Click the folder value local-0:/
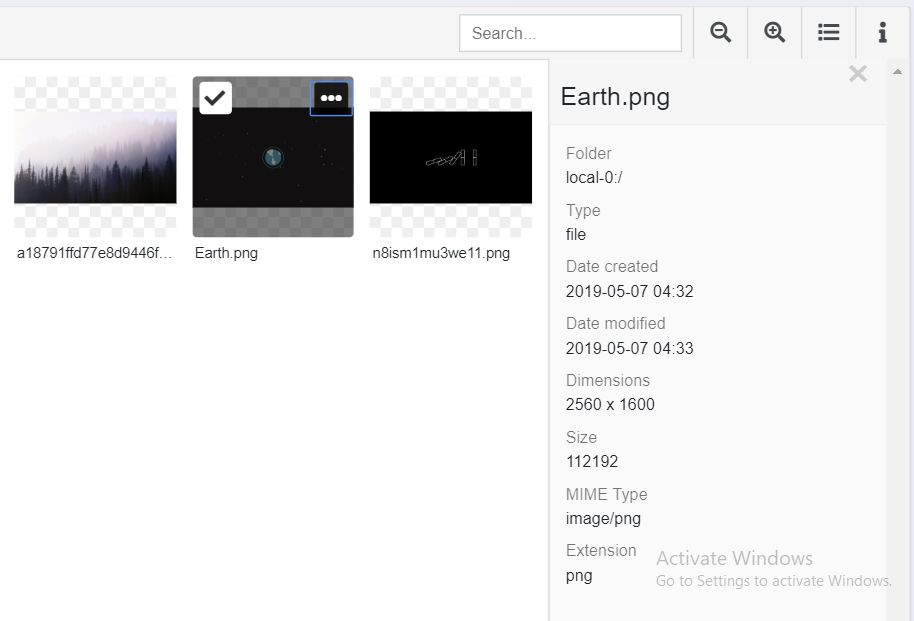Viewport: 914px width, 621px height. coord(594,178)
